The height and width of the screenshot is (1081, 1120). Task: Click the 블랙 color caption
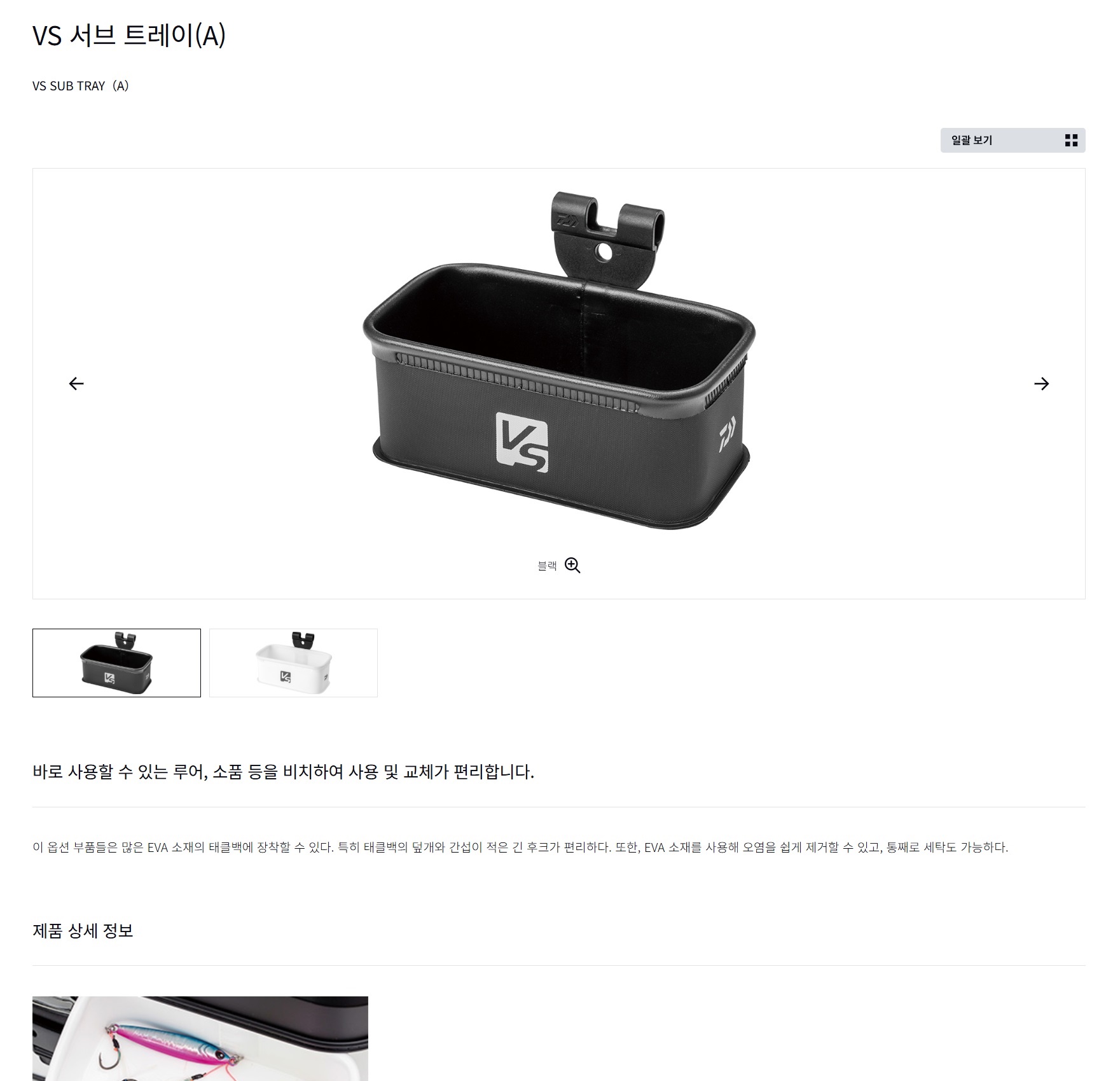click(x=547, y=566)
